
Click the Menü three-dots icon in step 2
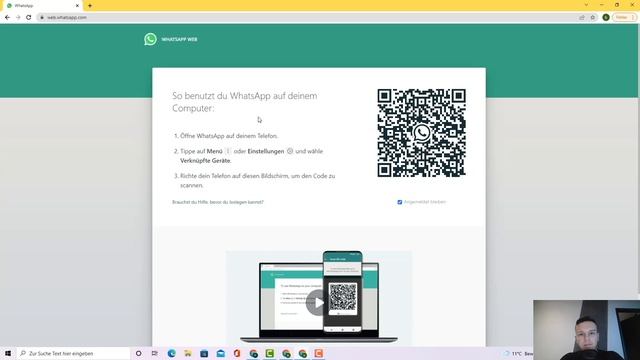coord(228,151)
